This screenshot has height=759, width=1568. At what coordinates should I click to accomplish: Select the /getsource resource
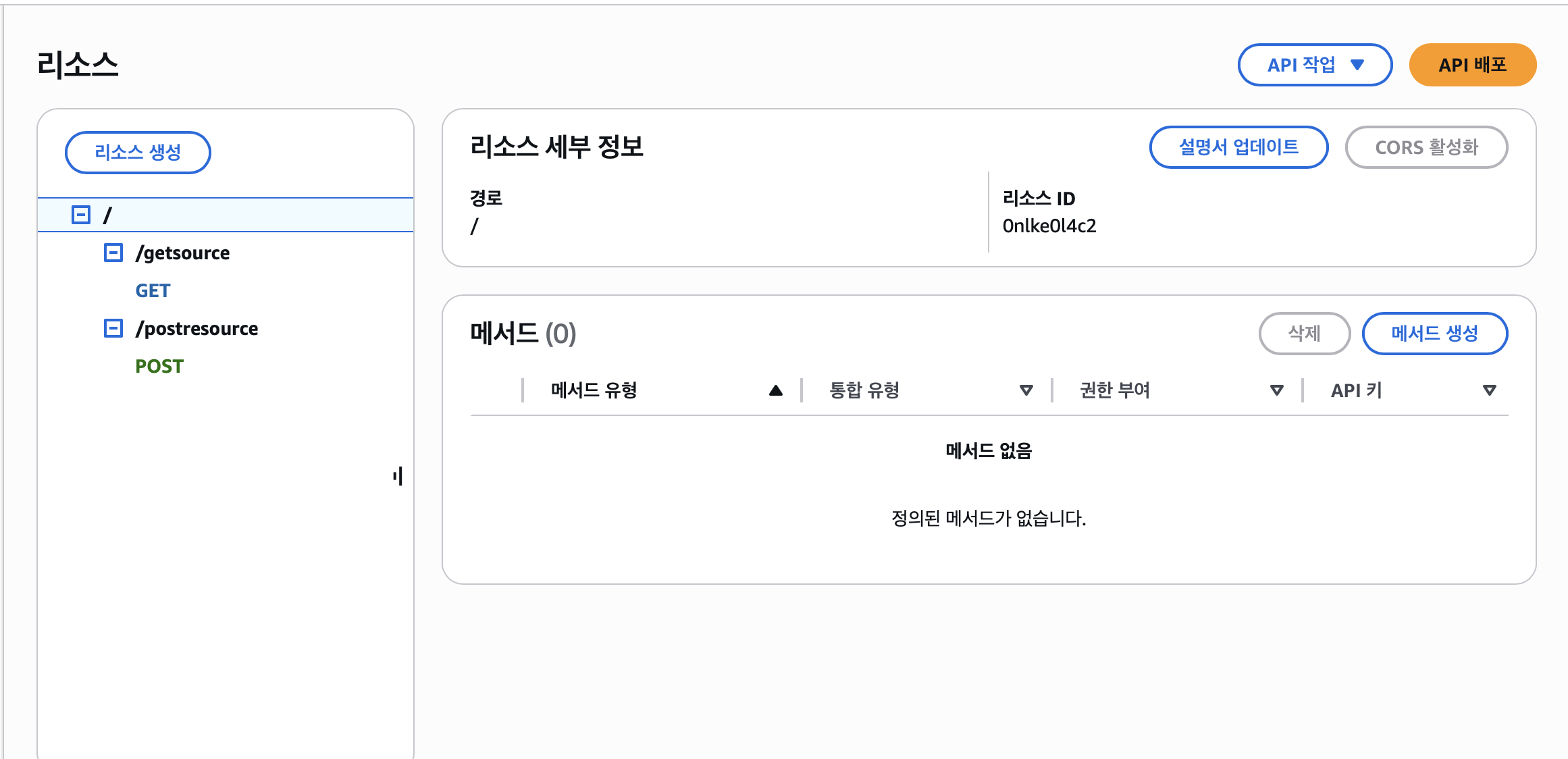click(x=182, y=253)
